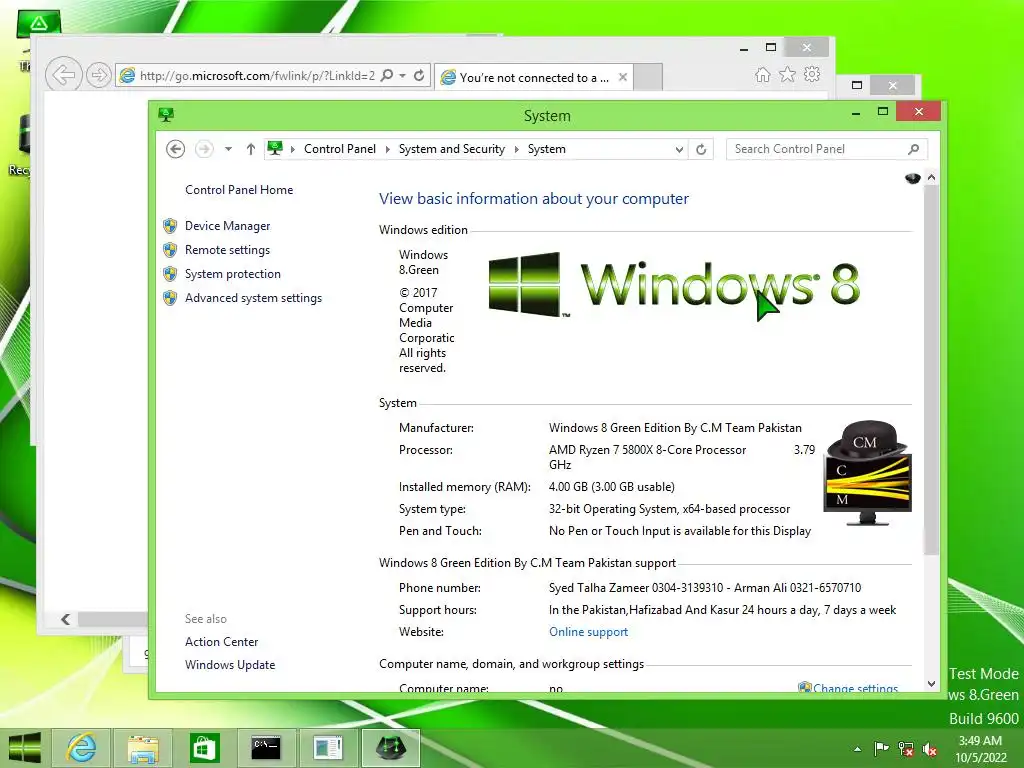
Task: Close the "You're not connected" tab
Action: pyautogui.click(x=623, y=77)
